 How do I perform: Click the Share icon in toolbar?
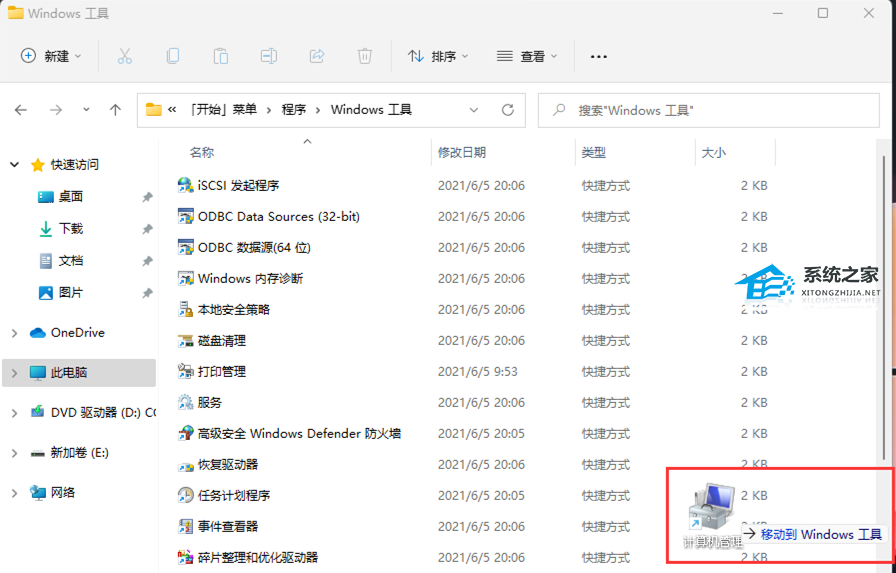pyautogui.click(x=317, y=56)
